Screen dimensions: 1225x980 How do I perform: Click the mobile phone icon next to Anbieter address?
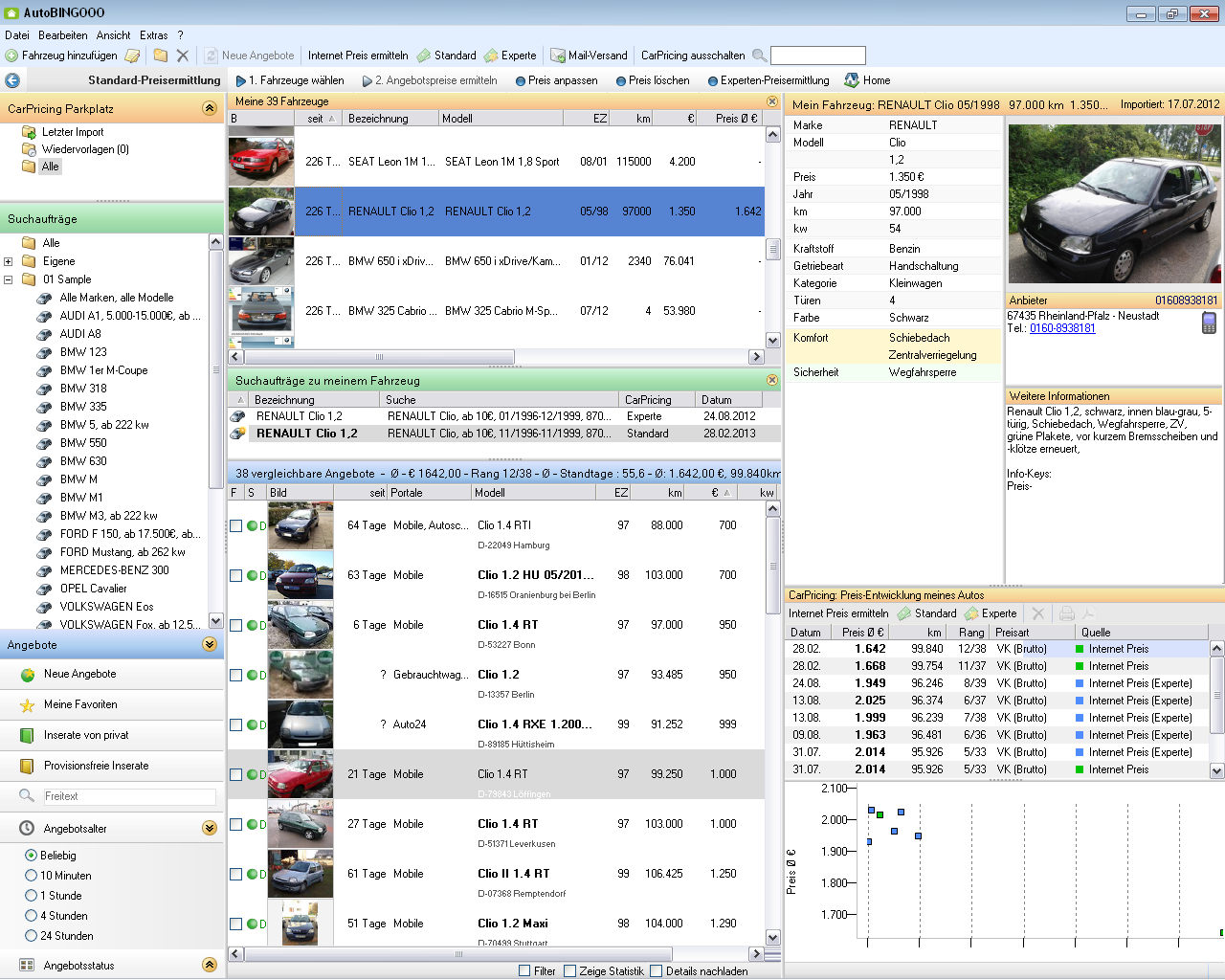click(x=1209, y=323)
